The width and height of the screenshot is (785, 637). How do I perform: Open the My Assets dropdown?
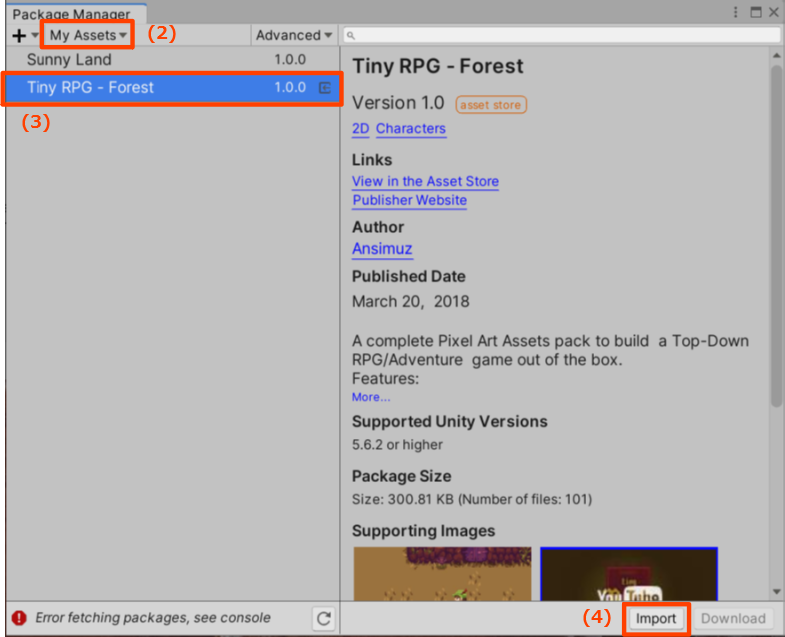coord(88,35)
